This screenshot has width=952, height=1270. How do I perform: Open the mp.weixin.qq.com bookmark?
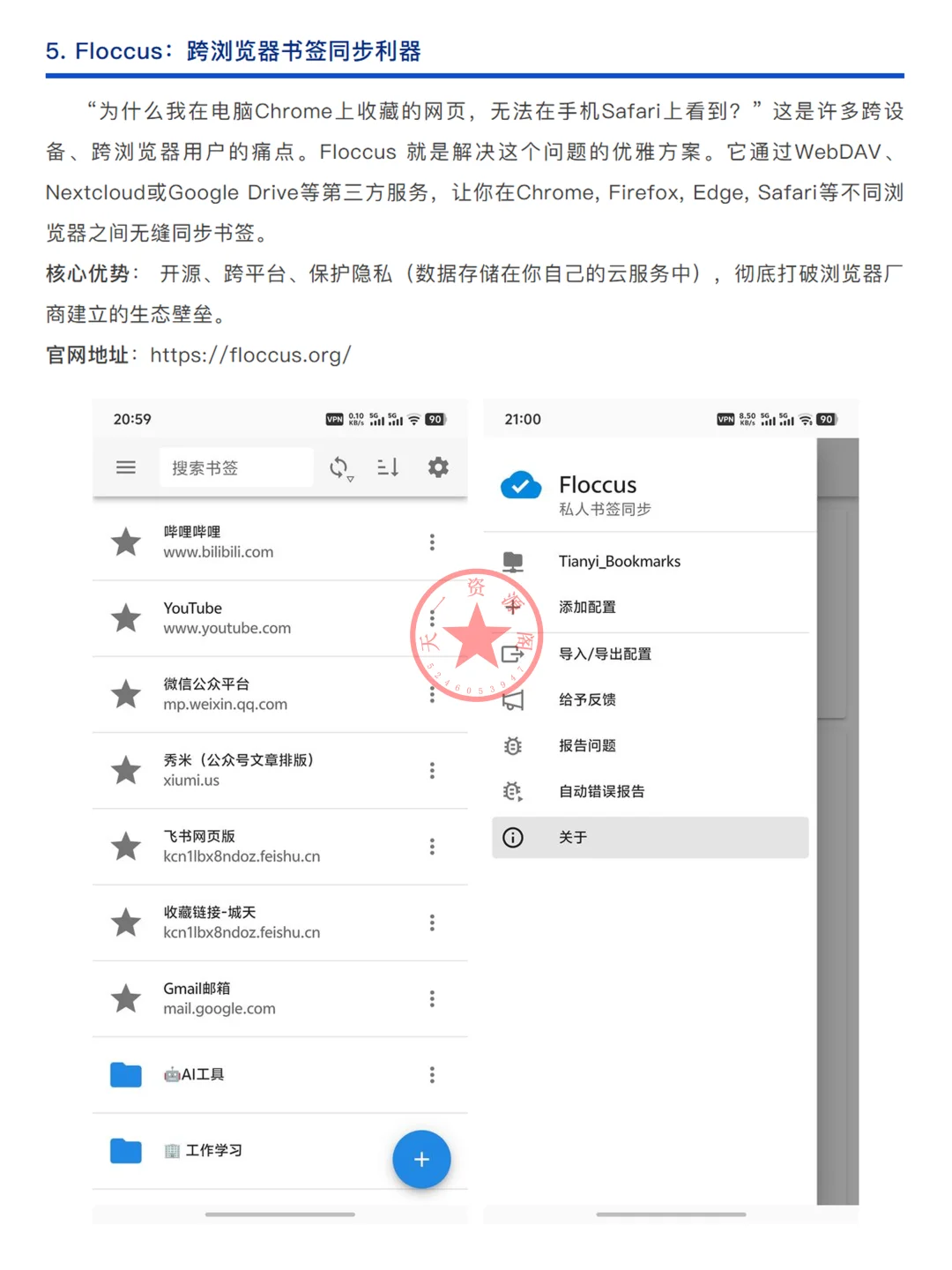(225, 704)
